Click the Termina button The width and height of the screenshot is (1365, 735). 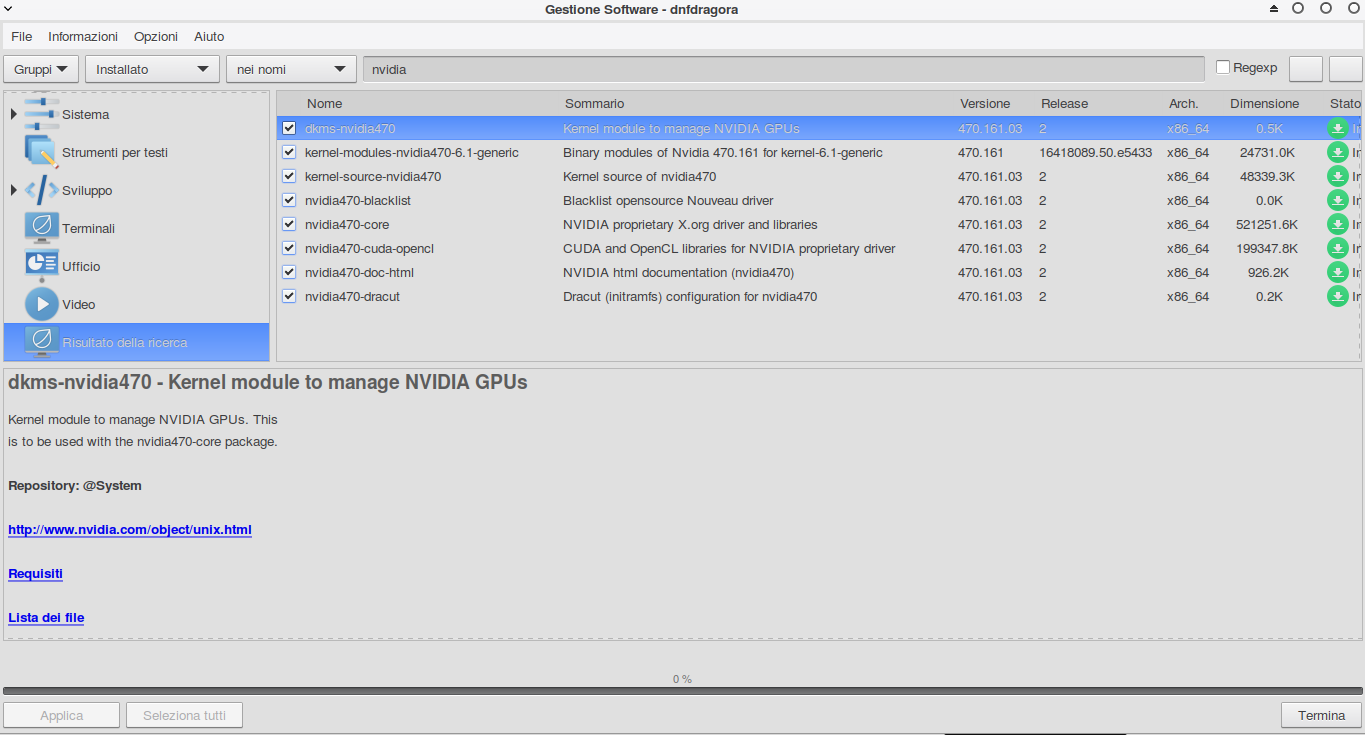tap(1321, 715)
